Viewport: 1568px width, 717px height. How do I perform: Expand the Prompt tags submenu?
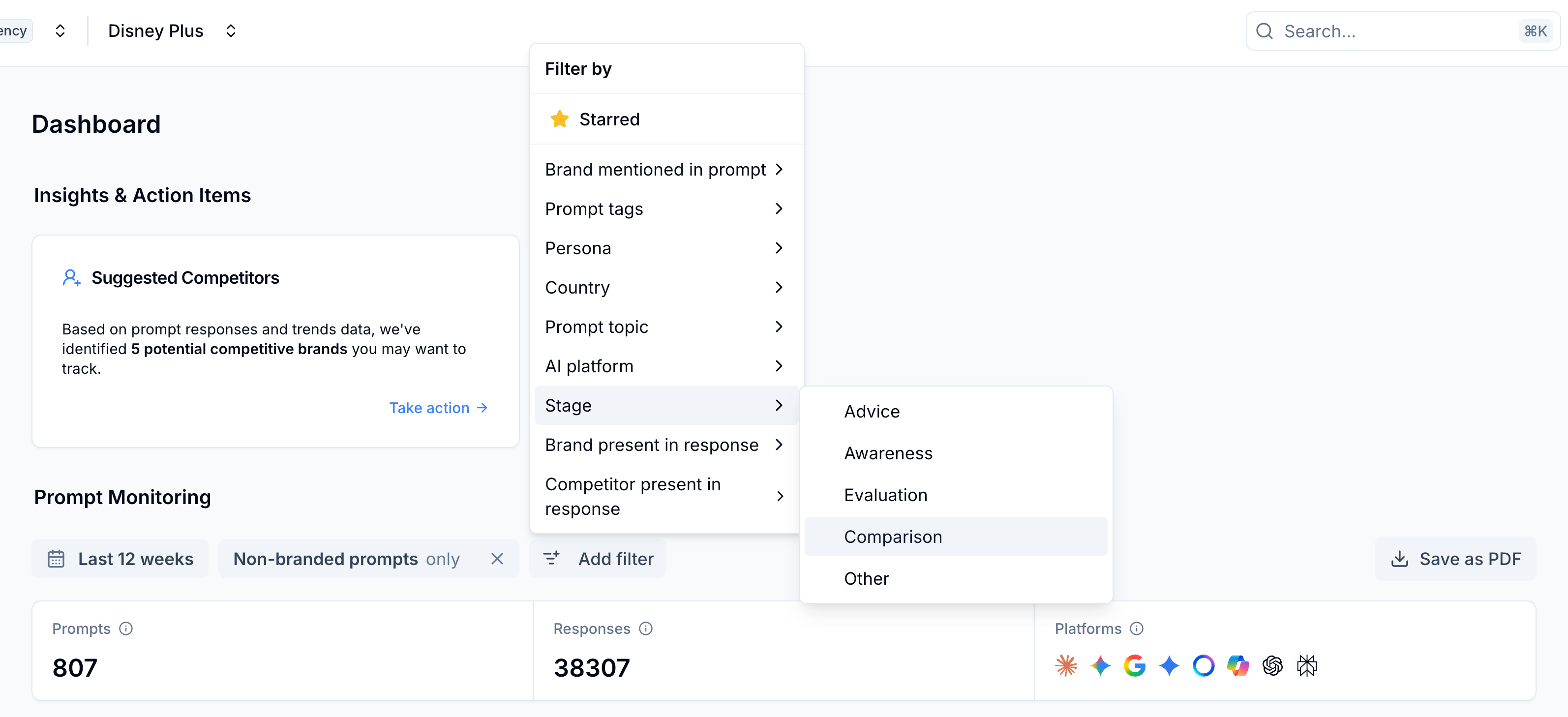666,209
